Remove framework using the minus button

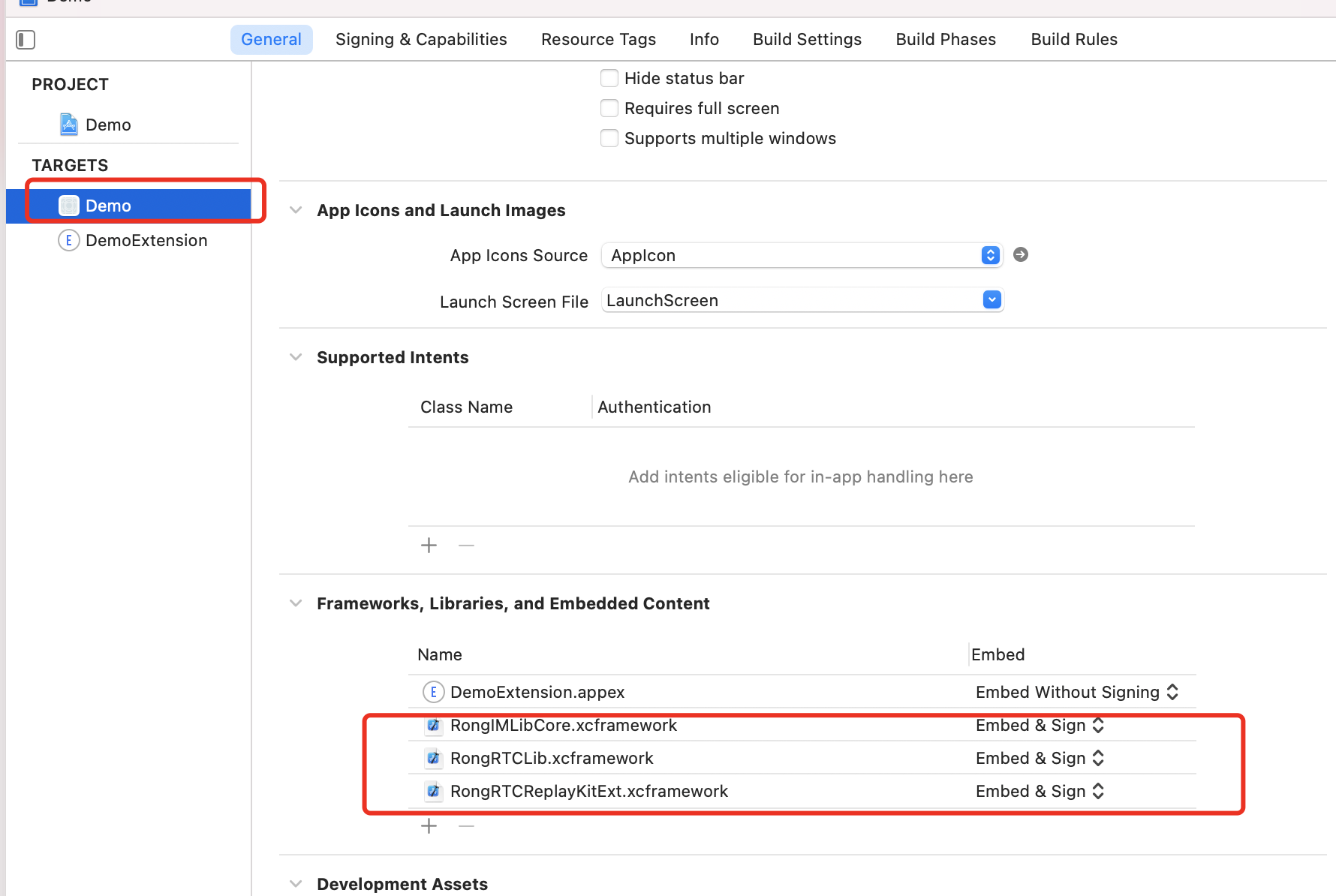467,826
